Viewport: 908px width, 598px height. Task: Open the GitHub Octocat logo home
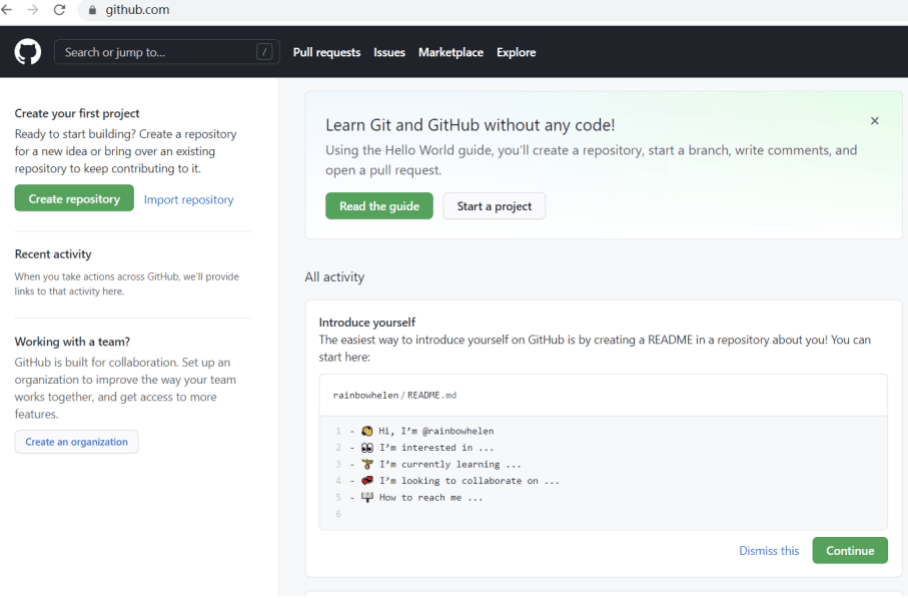pyautogui.click(x=28, y=52)
